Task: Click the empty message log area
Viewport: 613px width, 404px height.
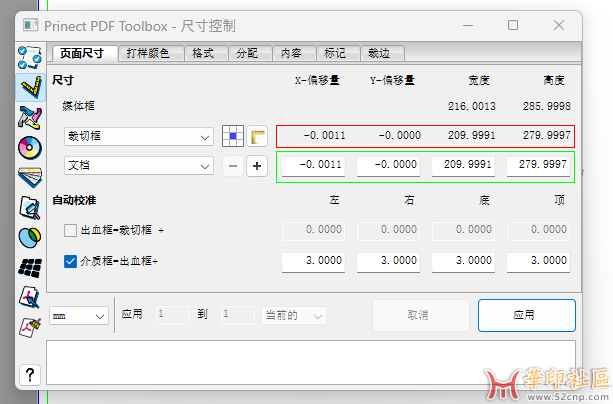Action: pos(311,363)
